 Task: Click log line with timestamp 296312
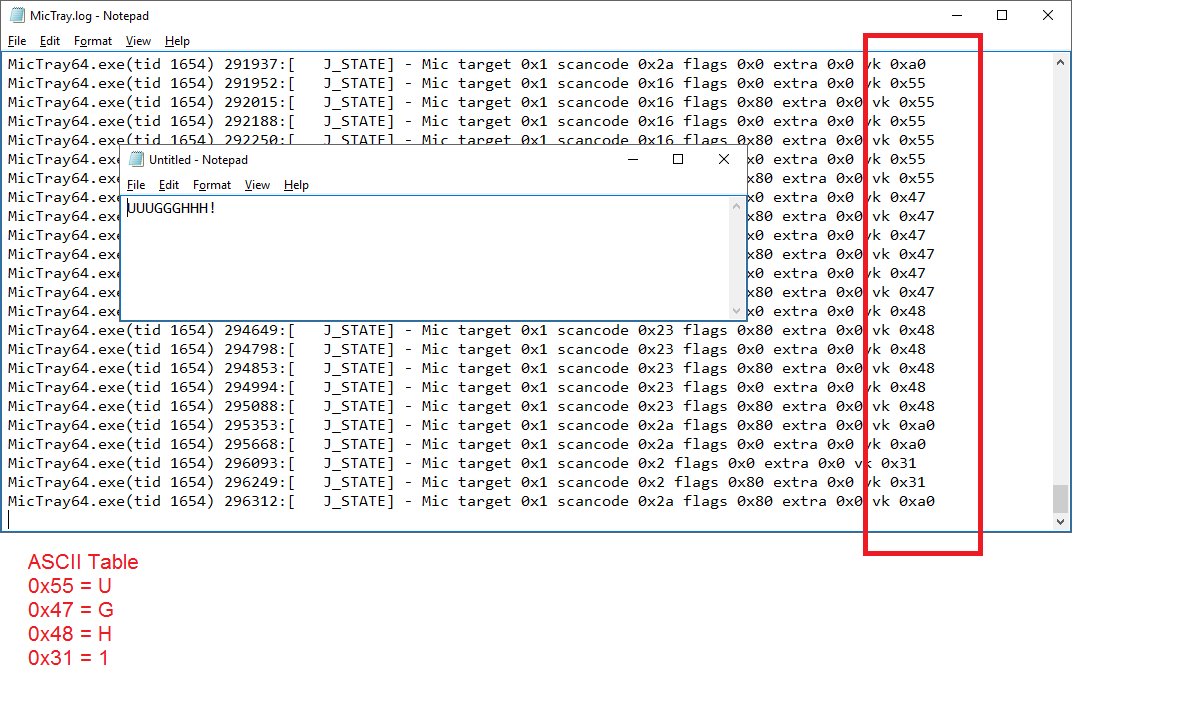click(471, 501)
